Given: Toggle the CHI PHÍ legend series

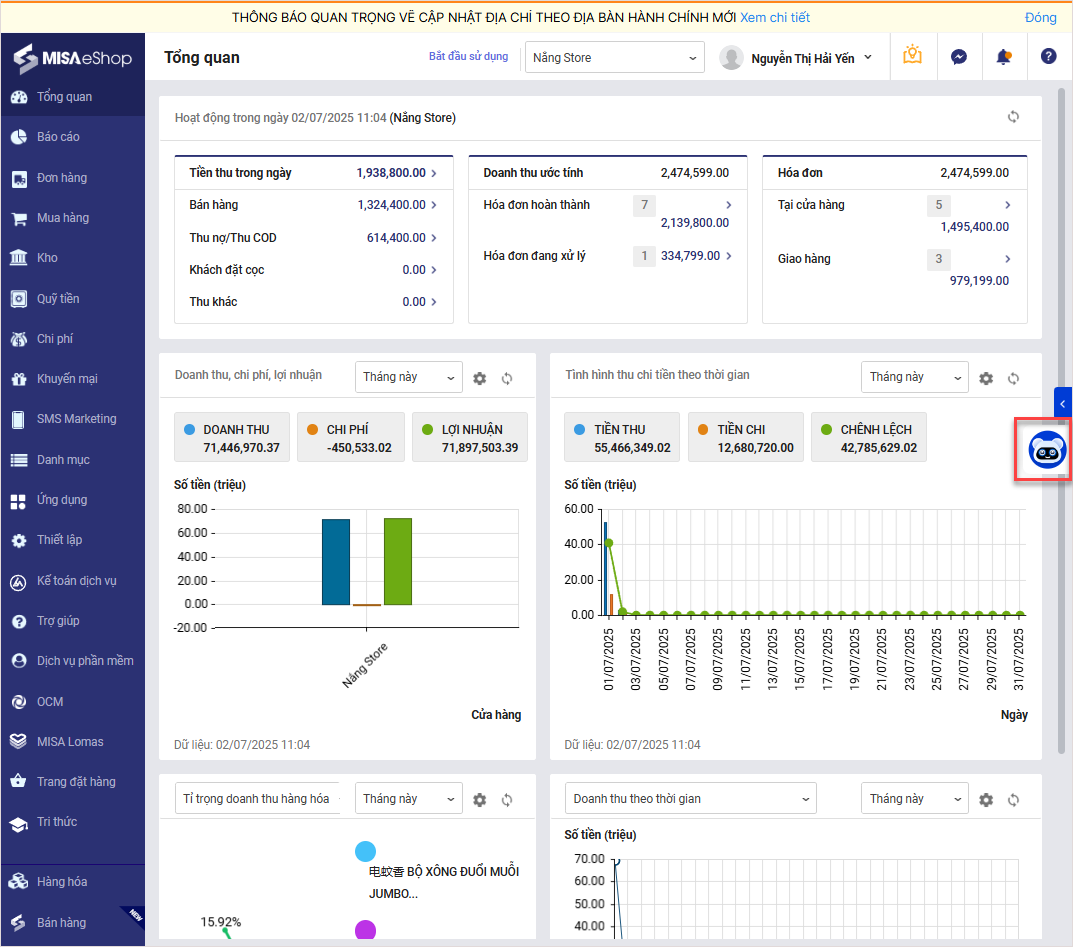Looking at the screenshot, I should coord(347,438).
